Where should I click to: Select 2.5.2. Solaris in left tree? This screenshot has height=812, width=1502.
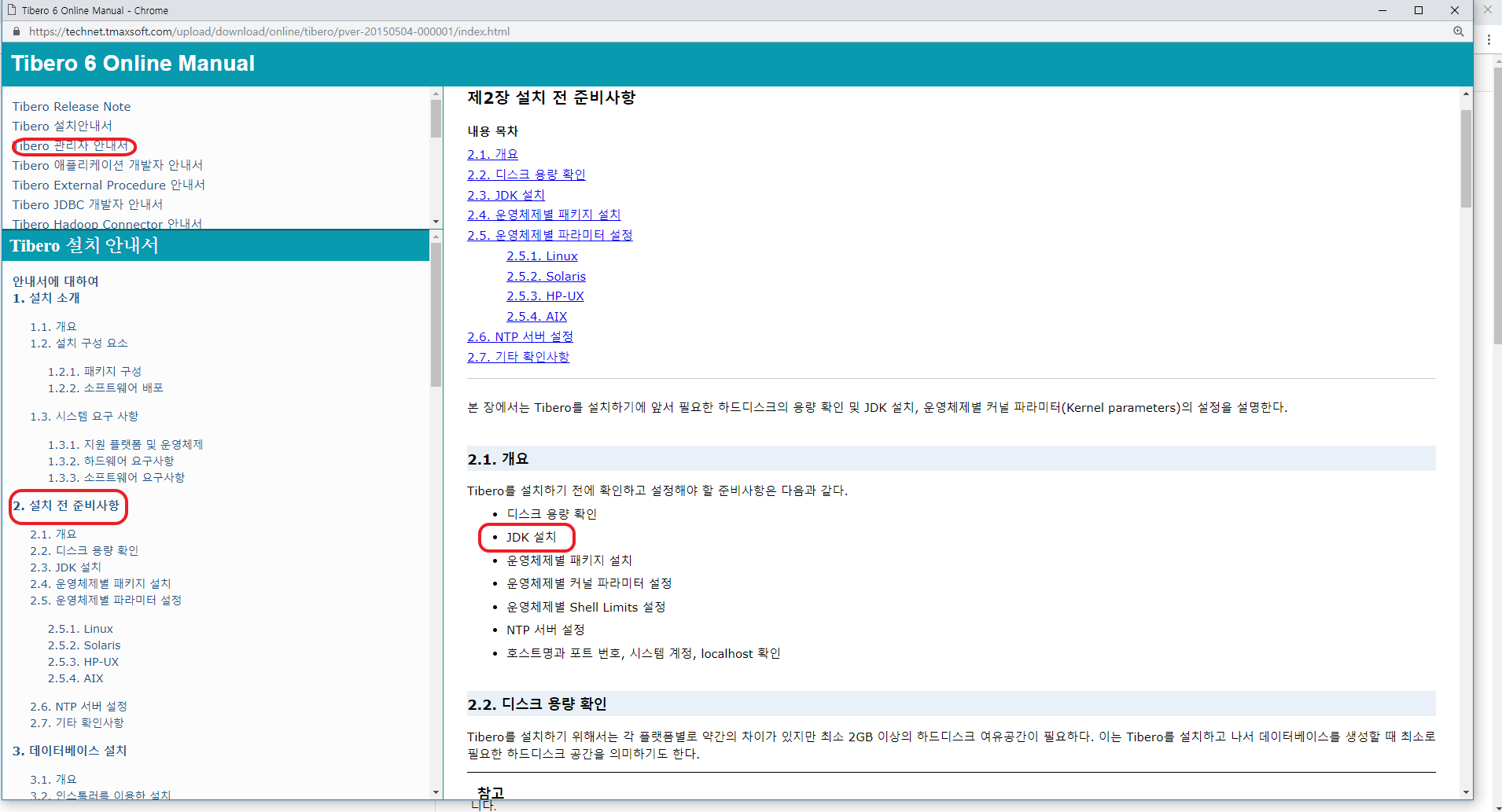tap(84, 645)
